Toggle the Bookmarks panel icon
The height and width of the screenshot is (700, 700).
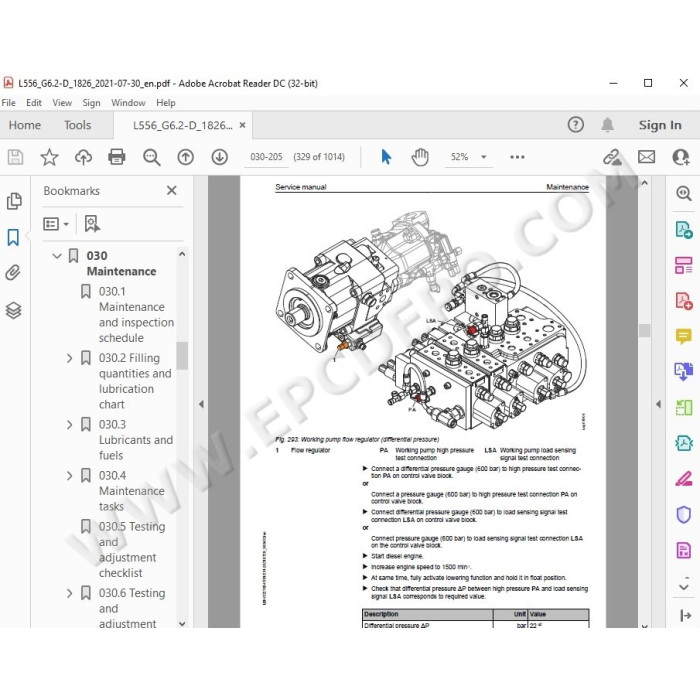(13, 237)
